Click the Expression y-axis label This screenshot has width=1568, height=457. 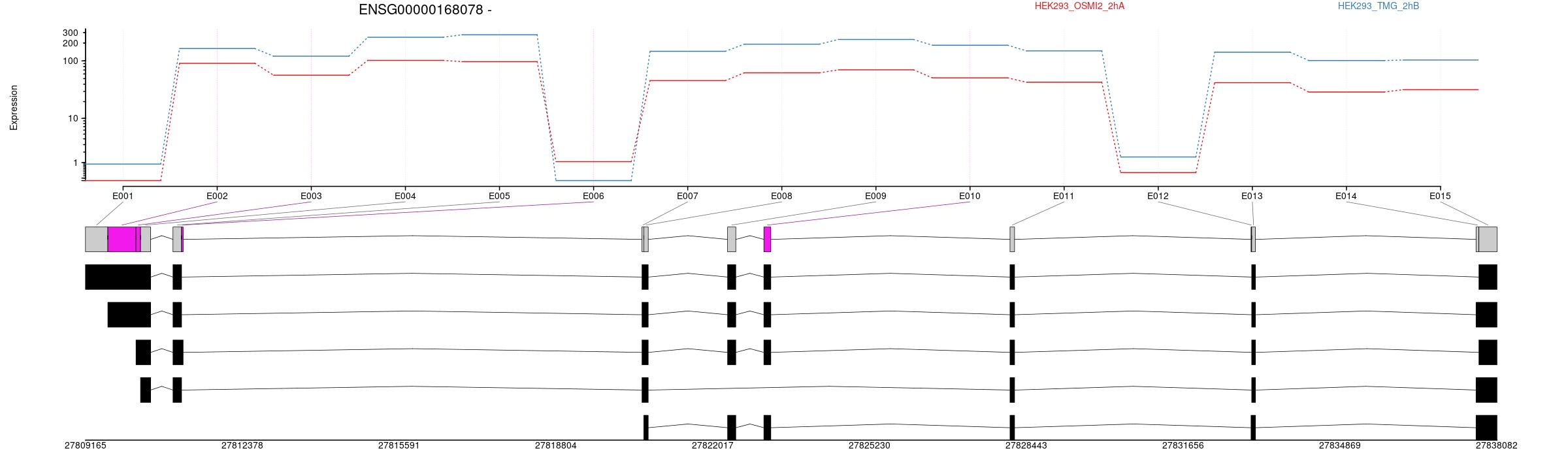click(14, 108)
